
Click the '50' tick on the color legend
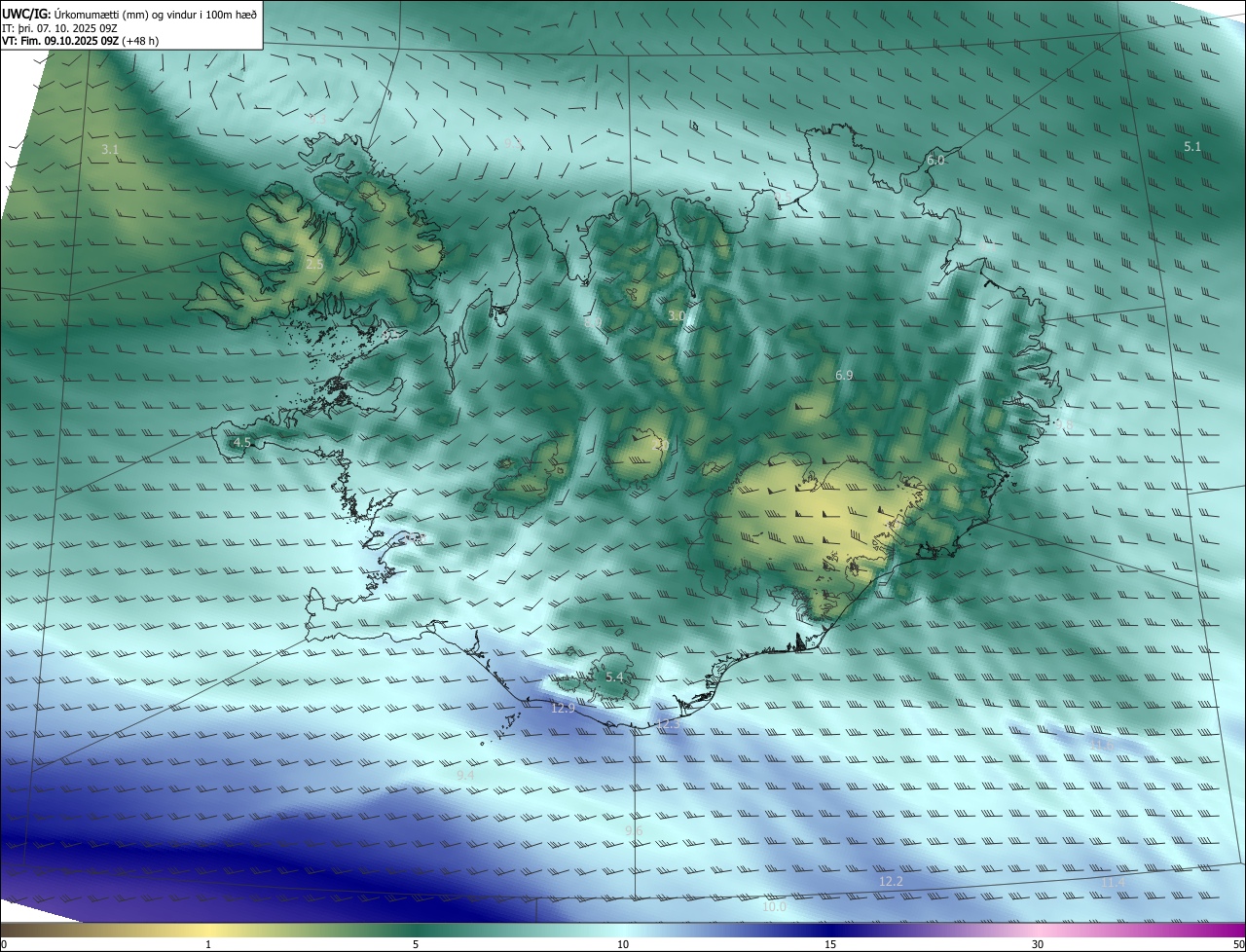click(x=1238, y=944)
